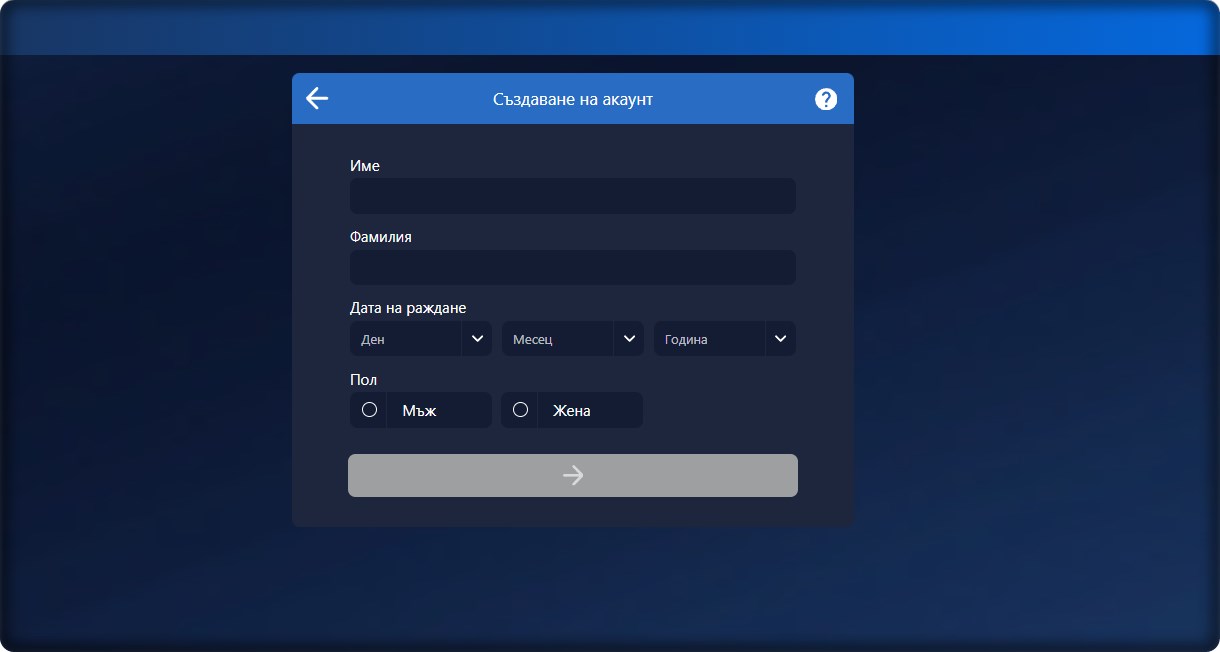Click the Име field label
1220x652 pixels.
click(365, 166)
